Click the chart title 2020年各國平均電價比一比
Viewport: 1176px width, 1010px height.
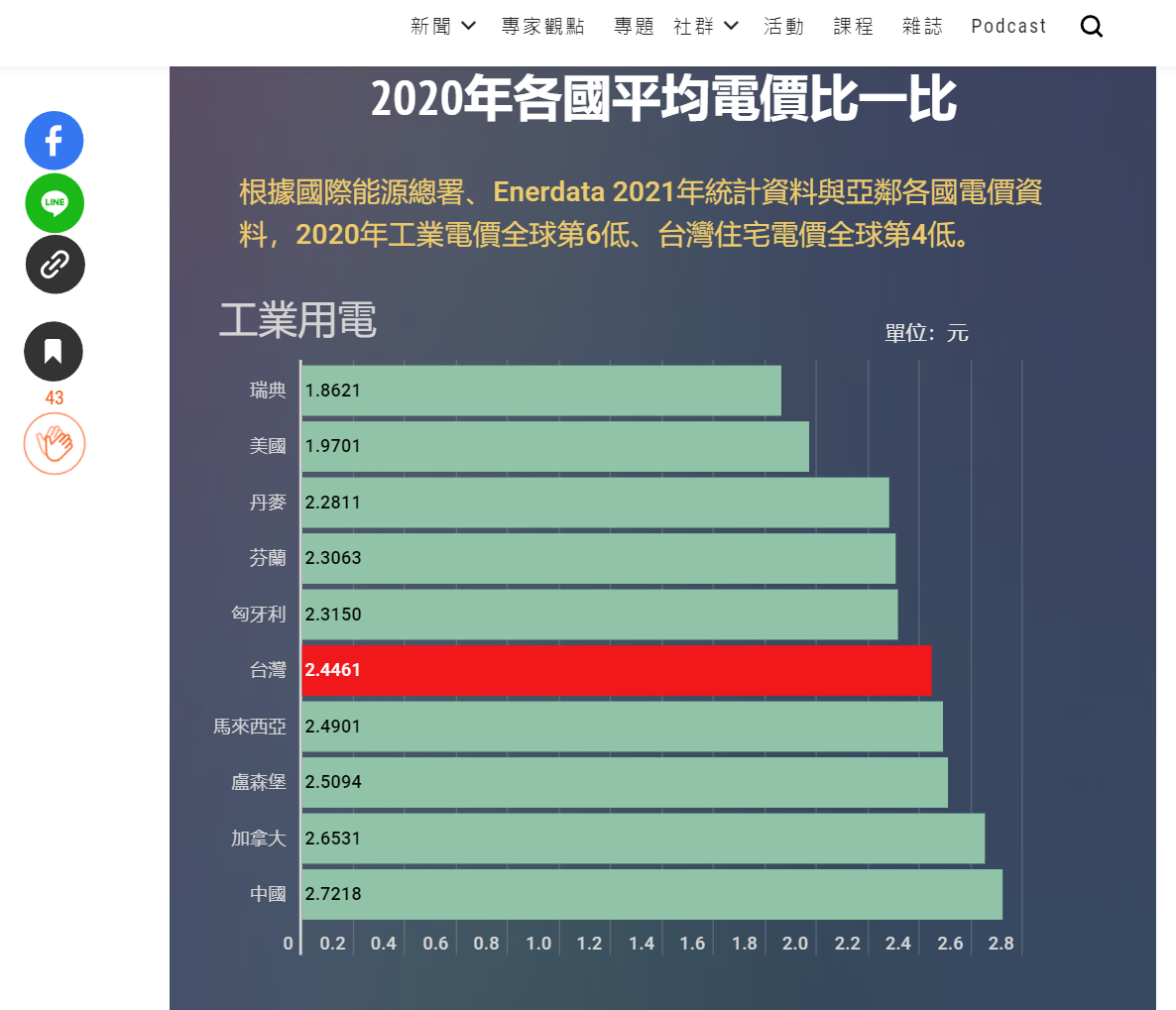pyautogui.click(x=663, y=99)
